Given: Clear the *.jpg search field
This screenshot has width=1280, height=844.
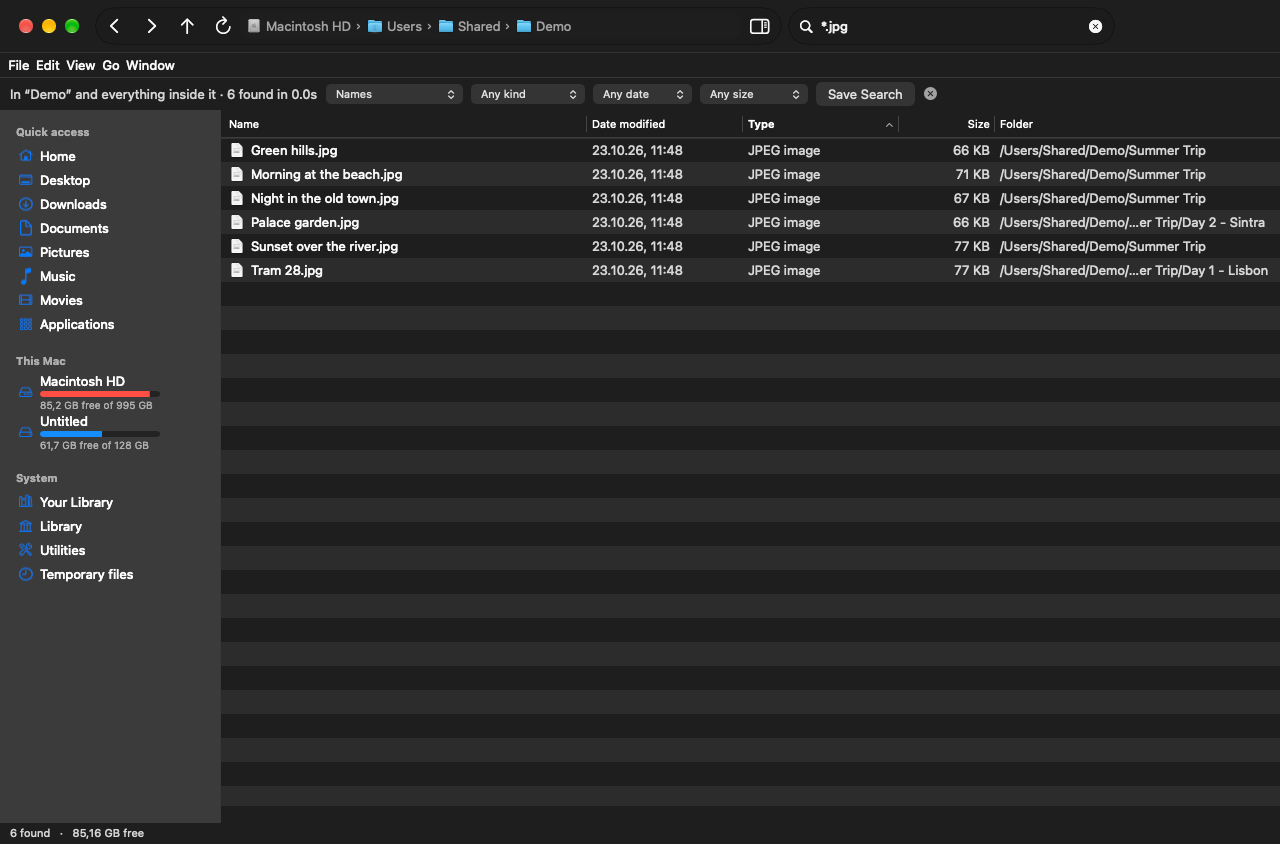Looking at the screenshot, I should point(1095,27).
